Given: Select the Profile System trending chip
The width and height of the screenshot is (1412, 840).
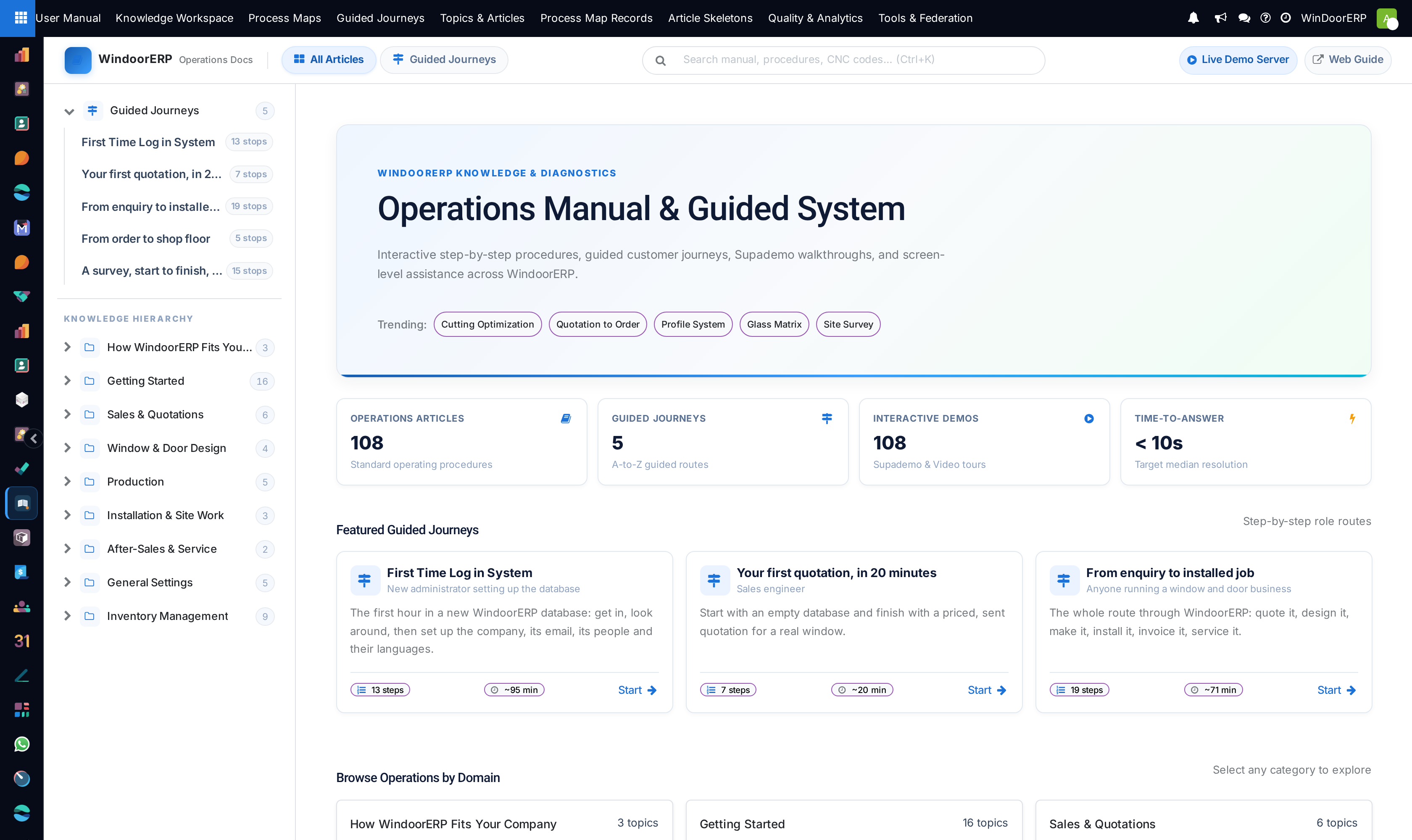Looking at the screenshot, I should pyautogui.click(x=693, y=324).
